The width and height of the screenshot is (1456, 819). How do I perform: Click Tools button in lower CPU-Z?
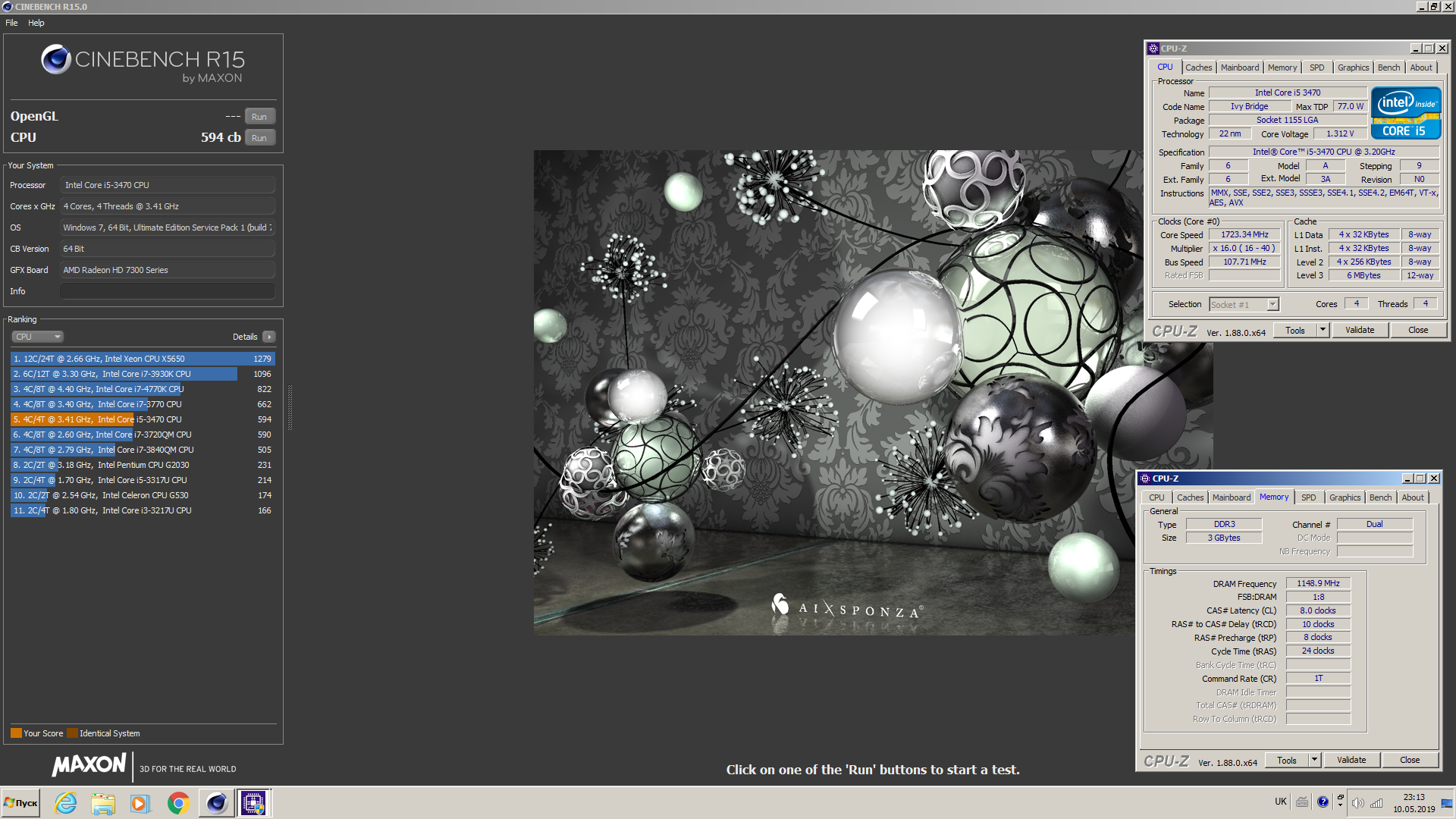point(1287,761)
